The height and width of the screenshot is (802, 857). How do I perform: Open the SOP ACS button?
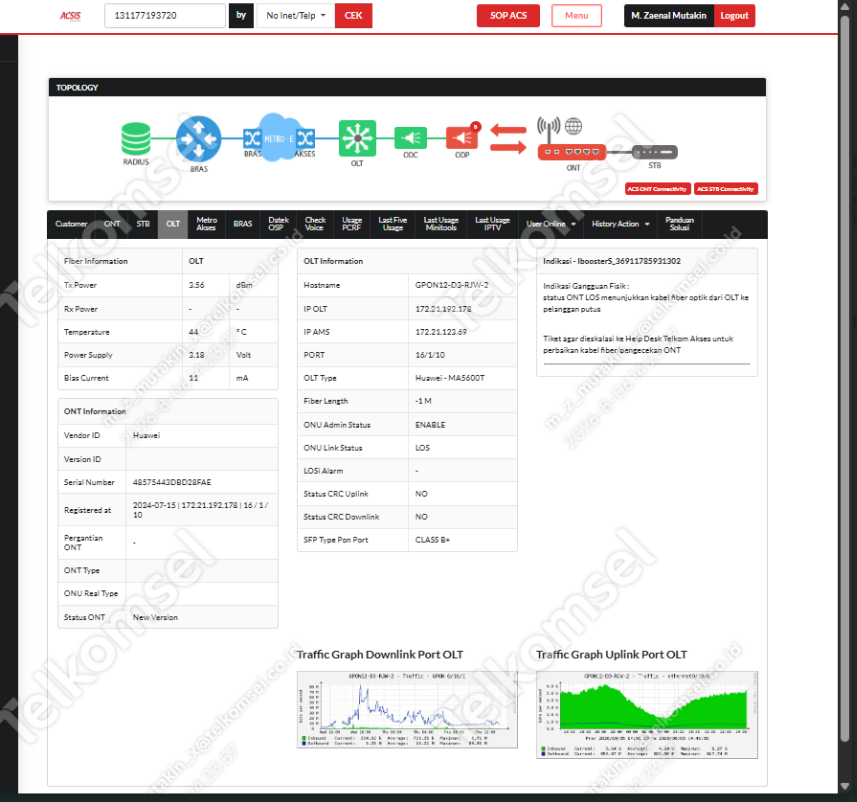pos(508,16)
